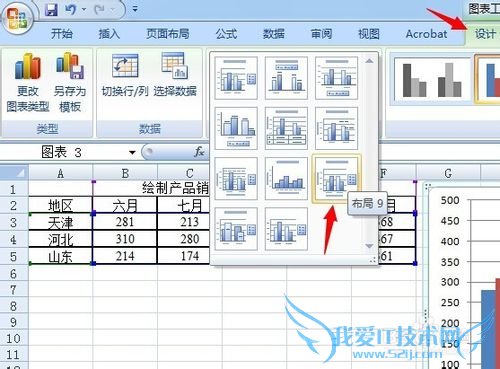Open Customize Quick Access Toolbar menu
The height and width of the screenshot is (369, 500).
click(x=135, y=9)
